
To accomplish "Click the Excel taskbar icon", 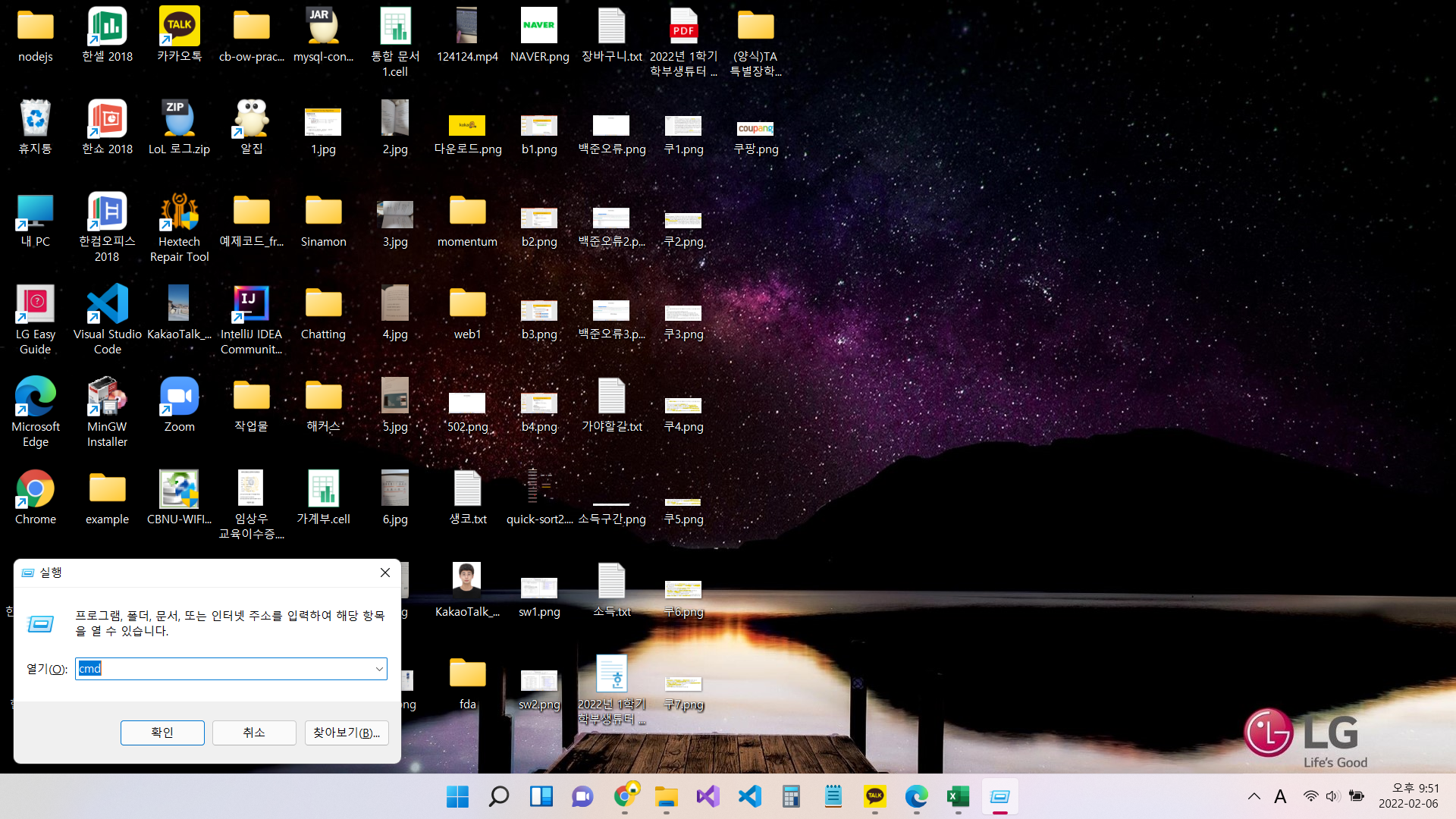I will coord(958,796).
